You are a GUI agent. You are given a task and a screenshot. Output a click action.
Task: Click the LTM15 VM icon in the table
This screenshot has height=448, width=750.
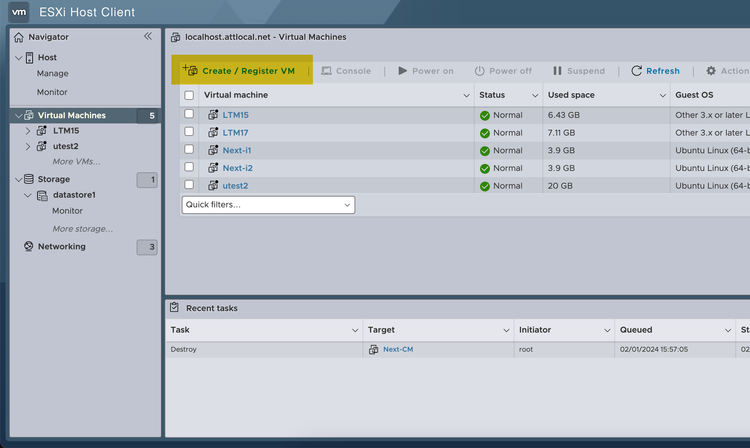coord(213,115)
